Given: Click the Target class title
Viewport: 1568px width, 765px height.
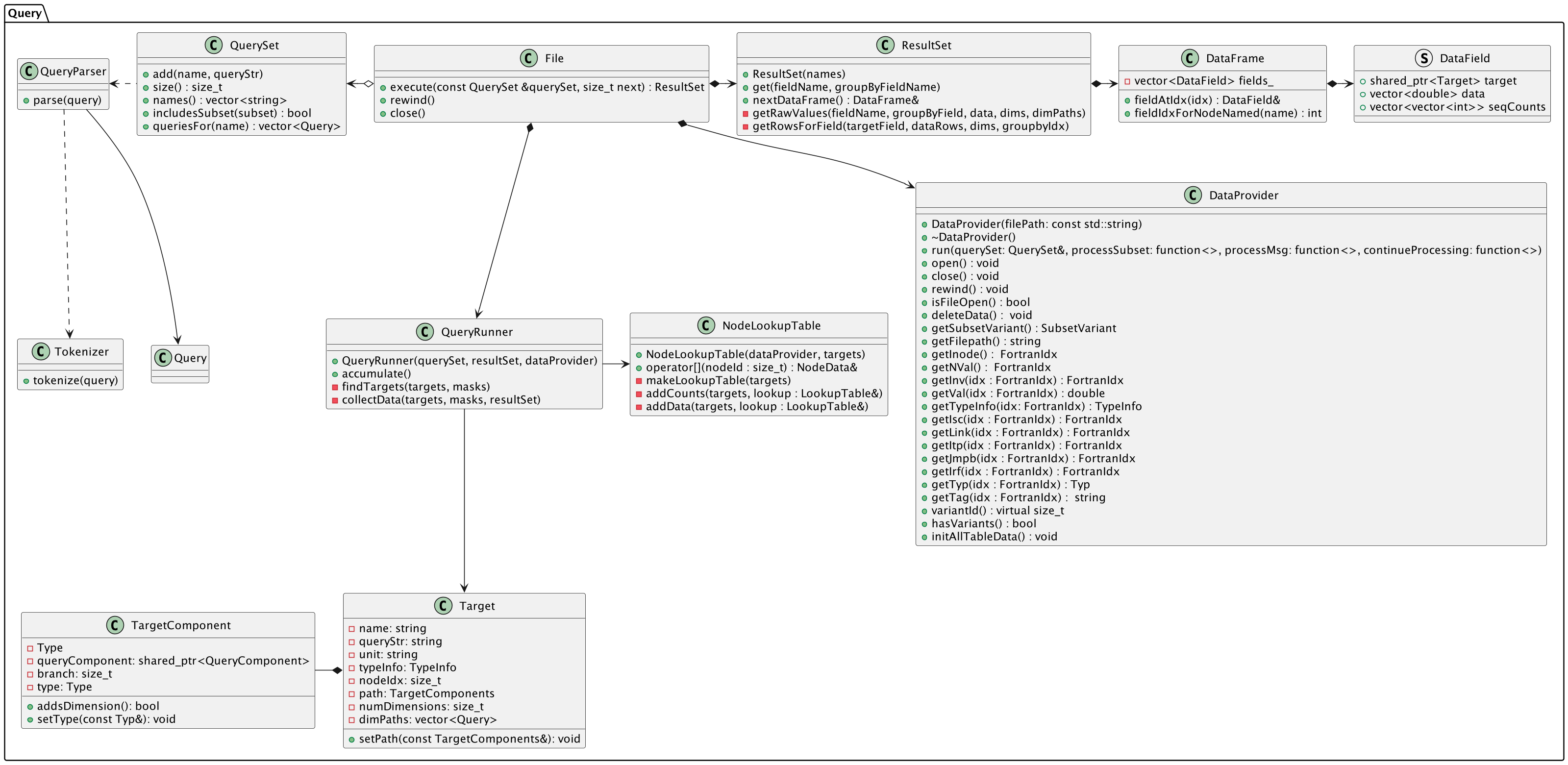Looking at the screenshot, I should click(x=476, y=606).
